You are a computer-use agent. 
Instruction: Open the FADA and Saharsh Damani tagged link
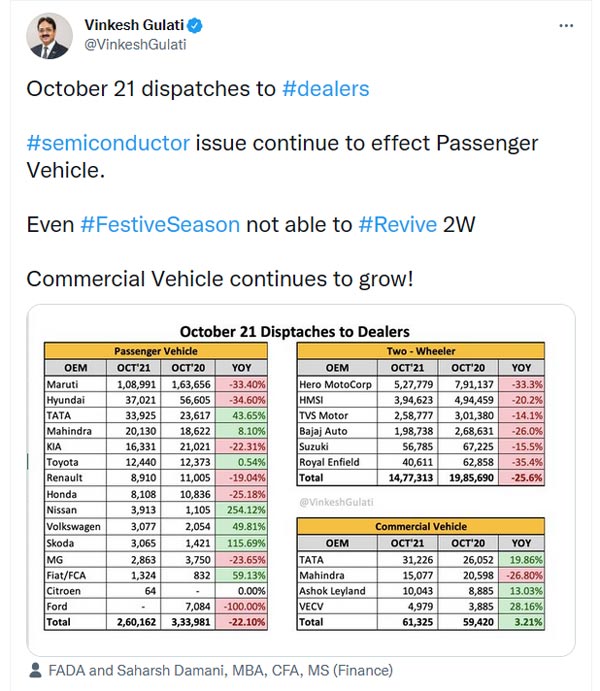pyautogui.click(x=218, y=670)
